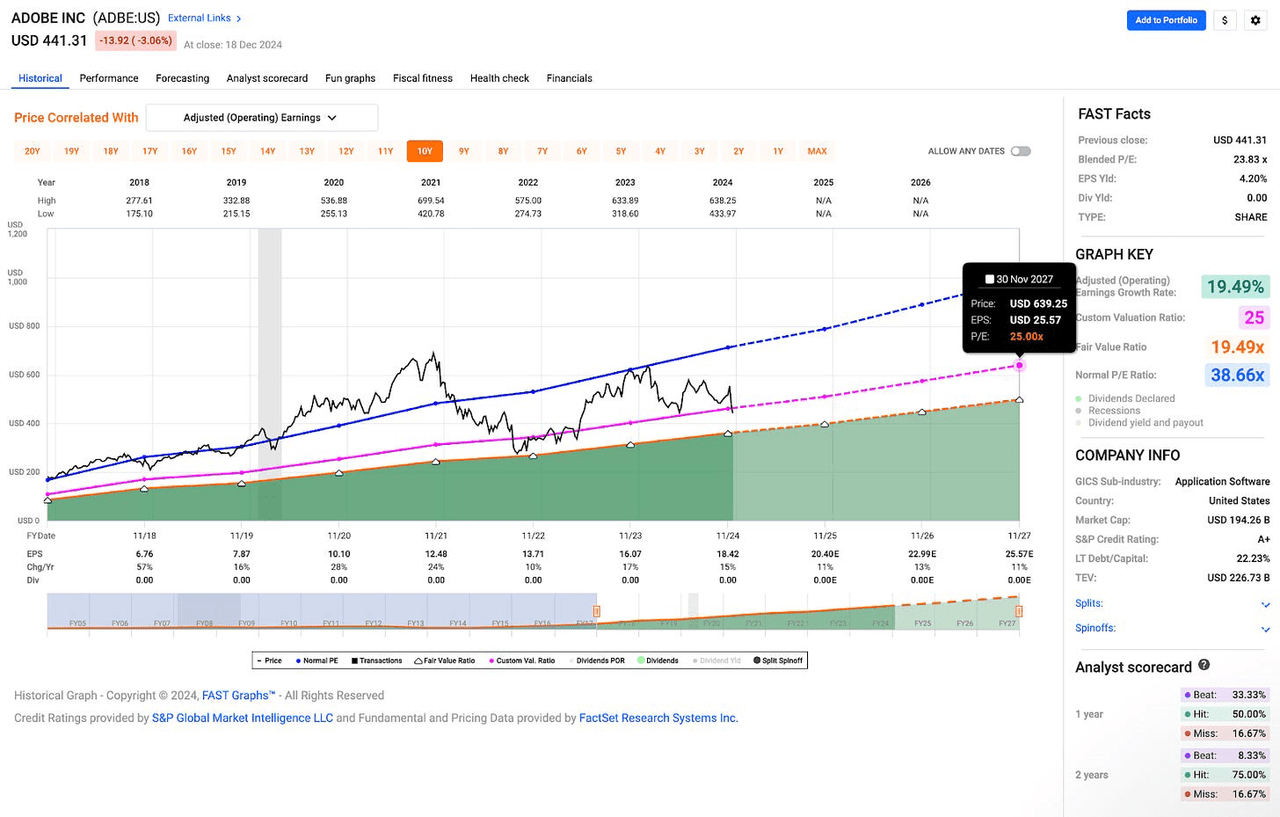Toggle Split Spinoff legend item

coord(776,660)
